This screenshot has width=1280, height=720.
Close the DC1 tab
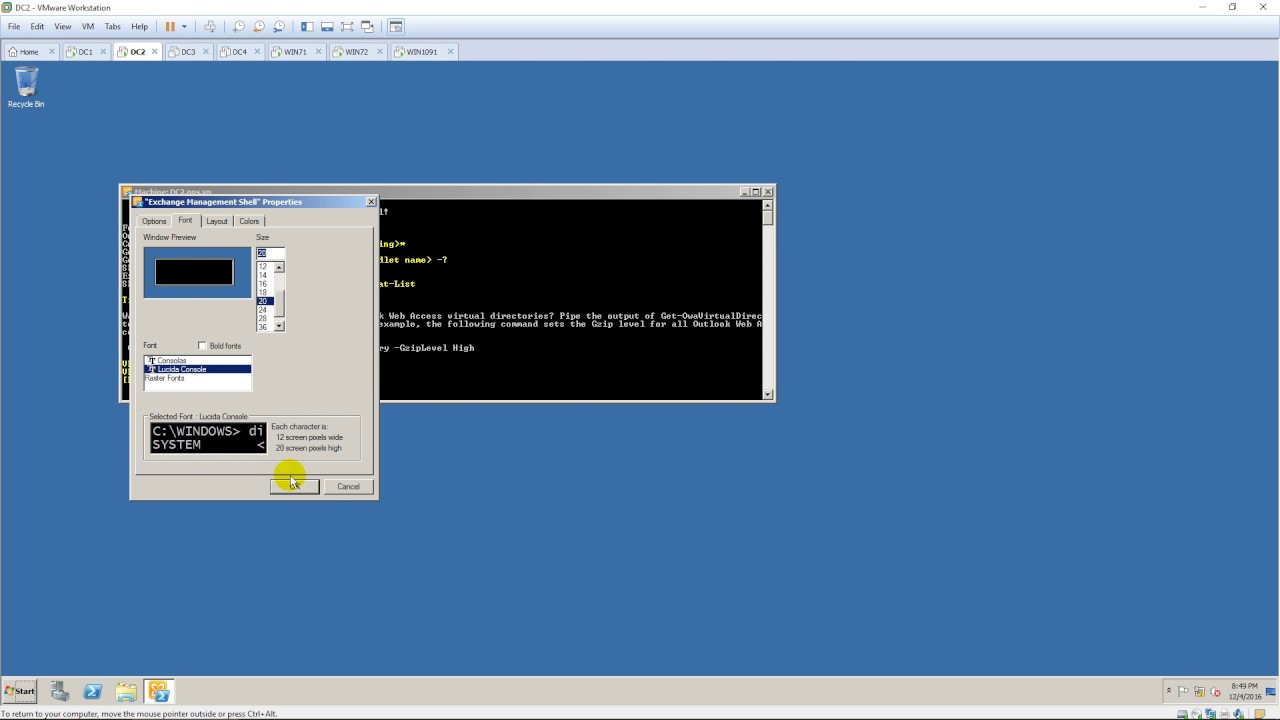tap(103, 52)
